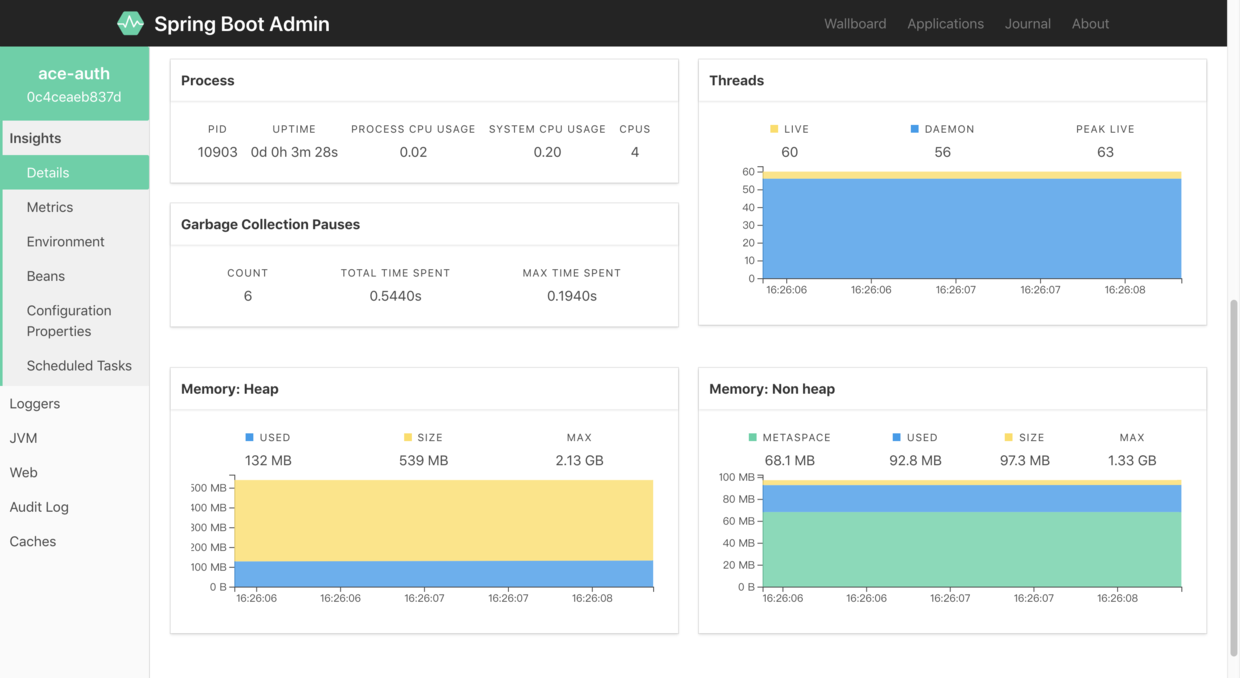Click the heap size value 539 MB
The width and height of the screenshot is (1240, 678).
click(423, 460)
